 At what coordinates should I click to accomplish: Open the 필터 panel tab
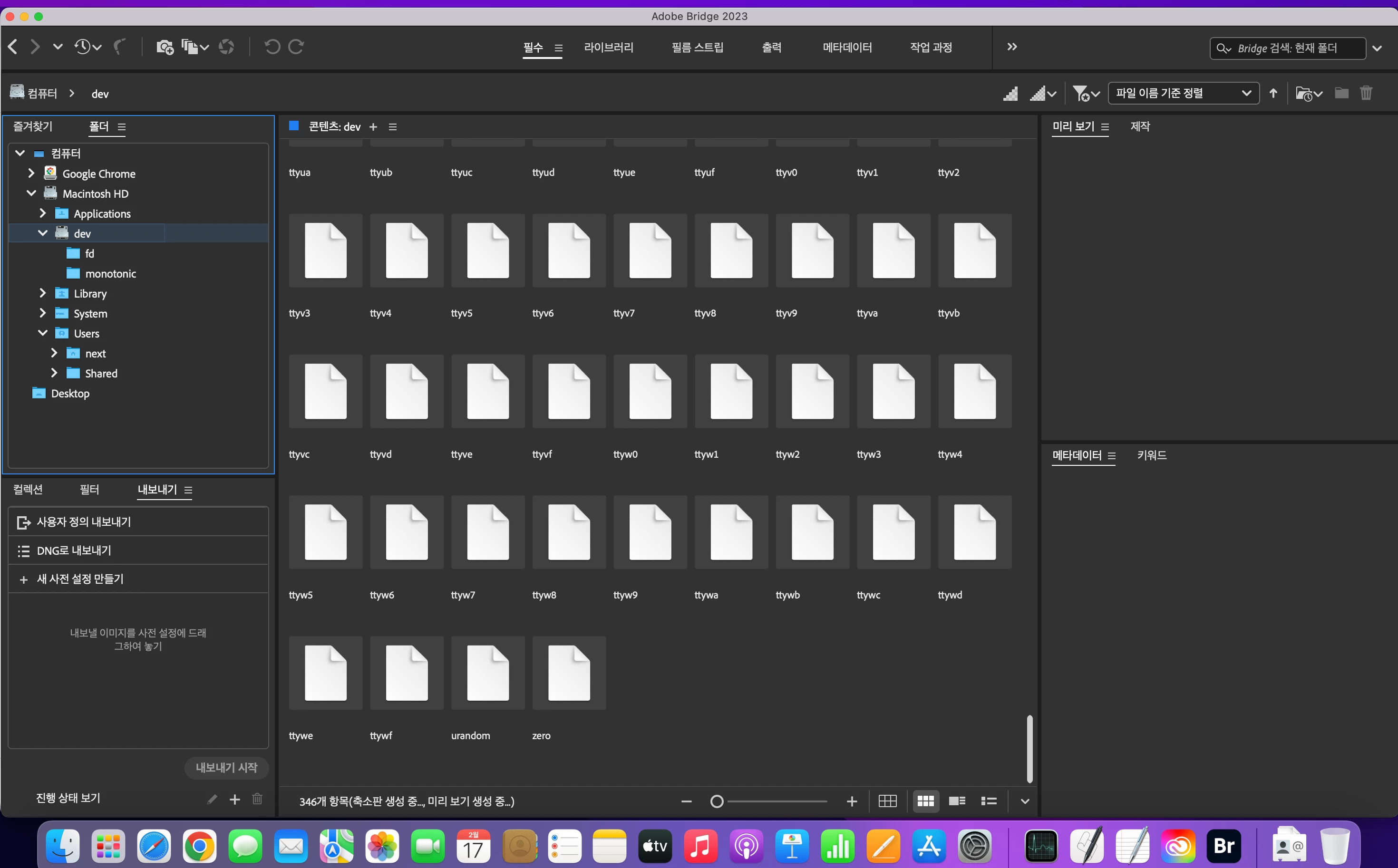click(x=89, y=490)
